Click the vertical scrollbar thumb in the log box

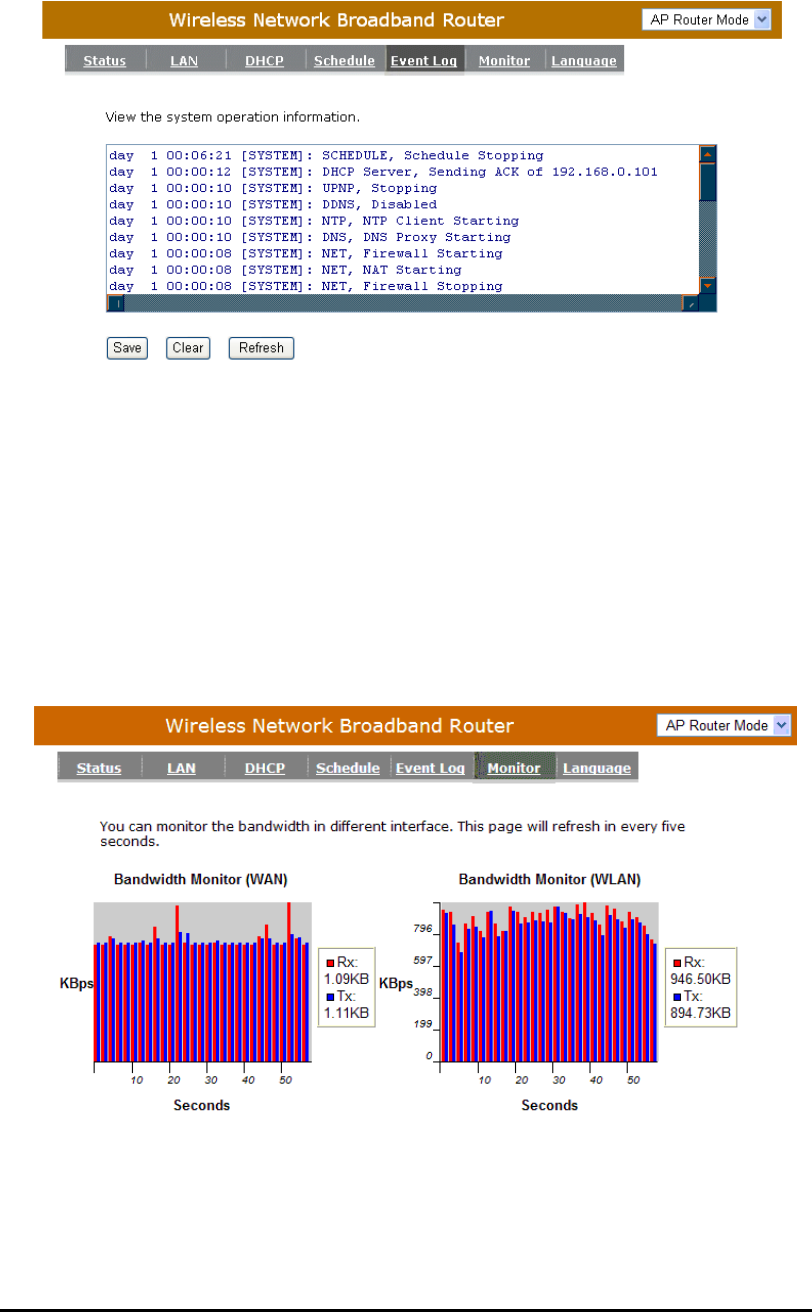(708, 183)
